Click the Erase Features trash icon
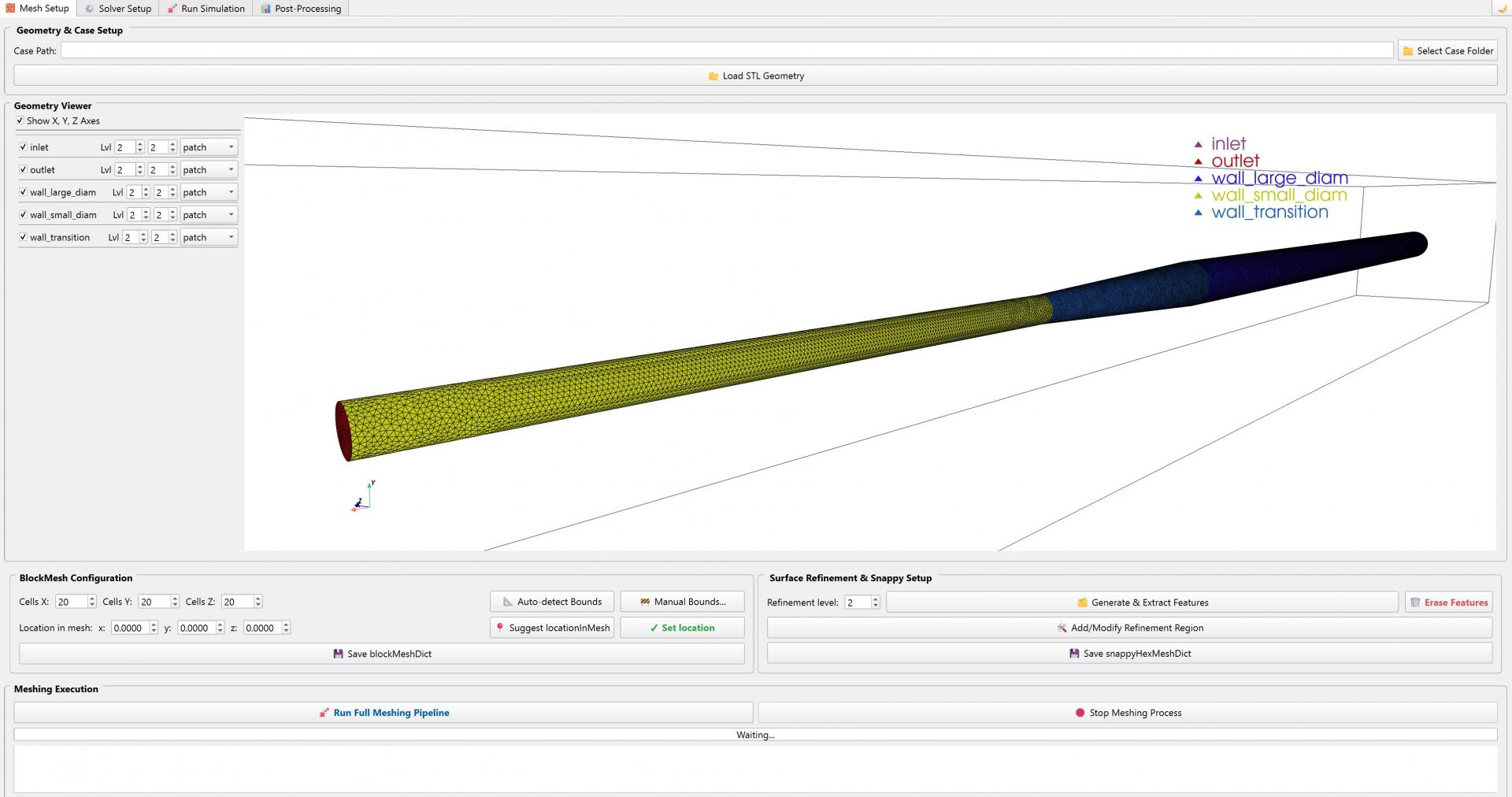 click(1415, 602)
